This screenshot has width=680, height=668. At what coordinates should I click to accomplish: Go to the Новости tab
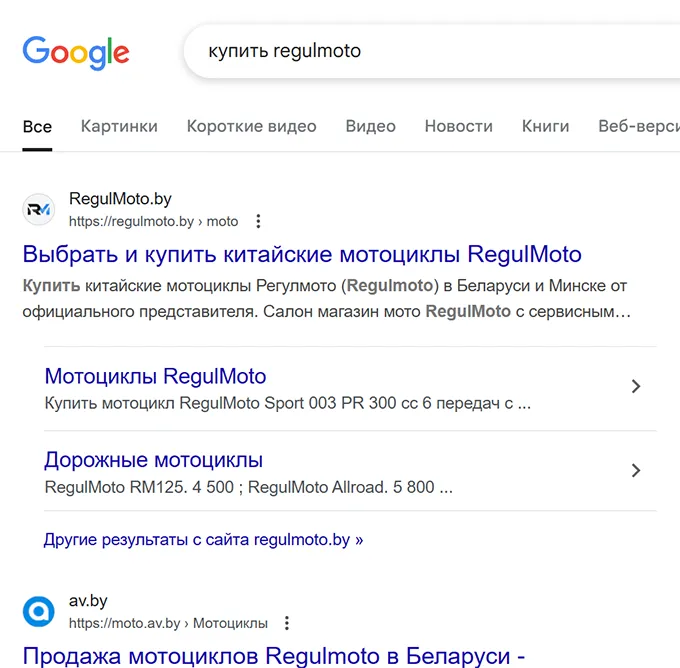point(458,126)
